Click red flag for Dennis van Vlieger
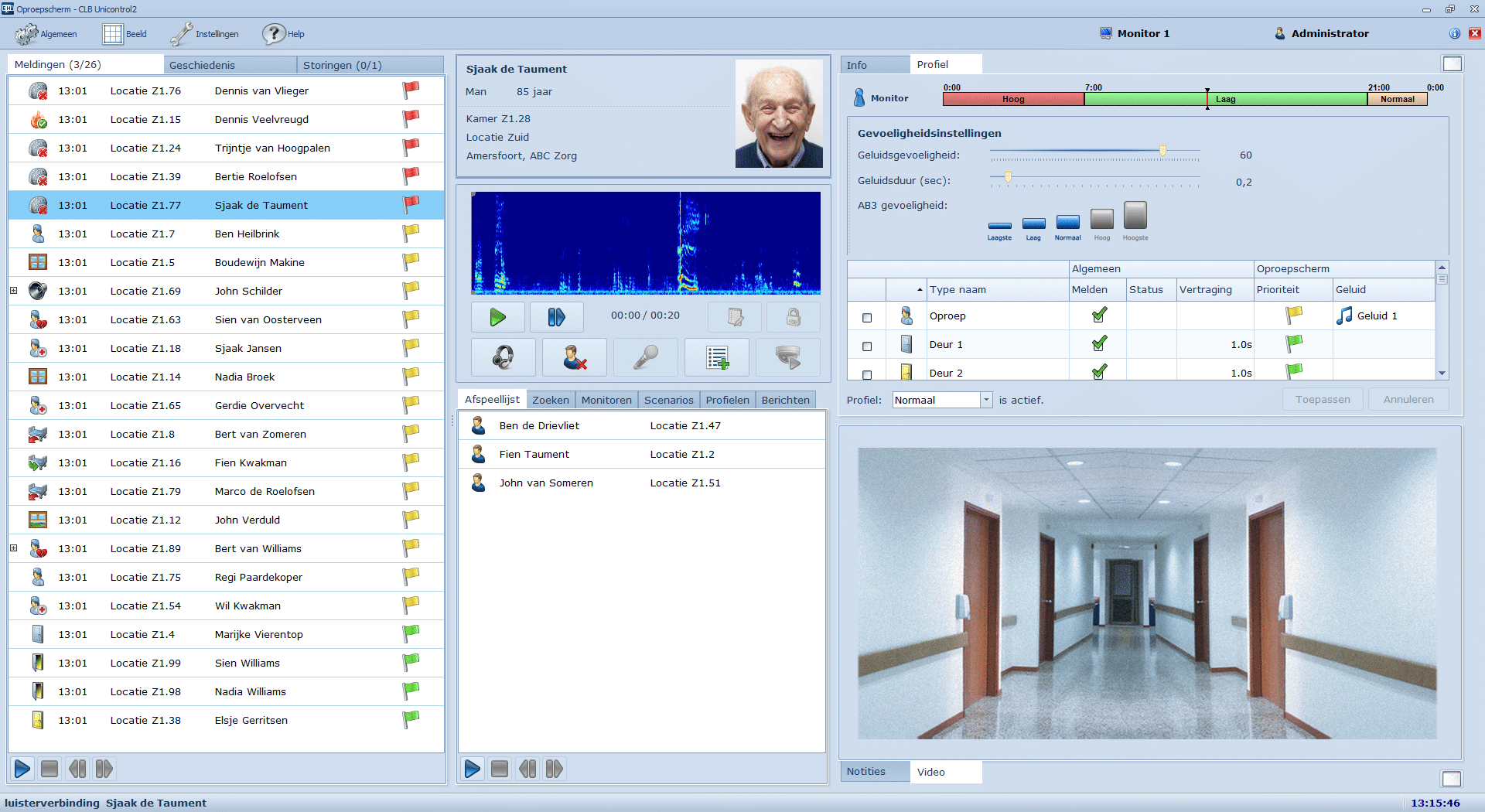This screenshot has height=812, width=1485. click(x=411, y=90)
